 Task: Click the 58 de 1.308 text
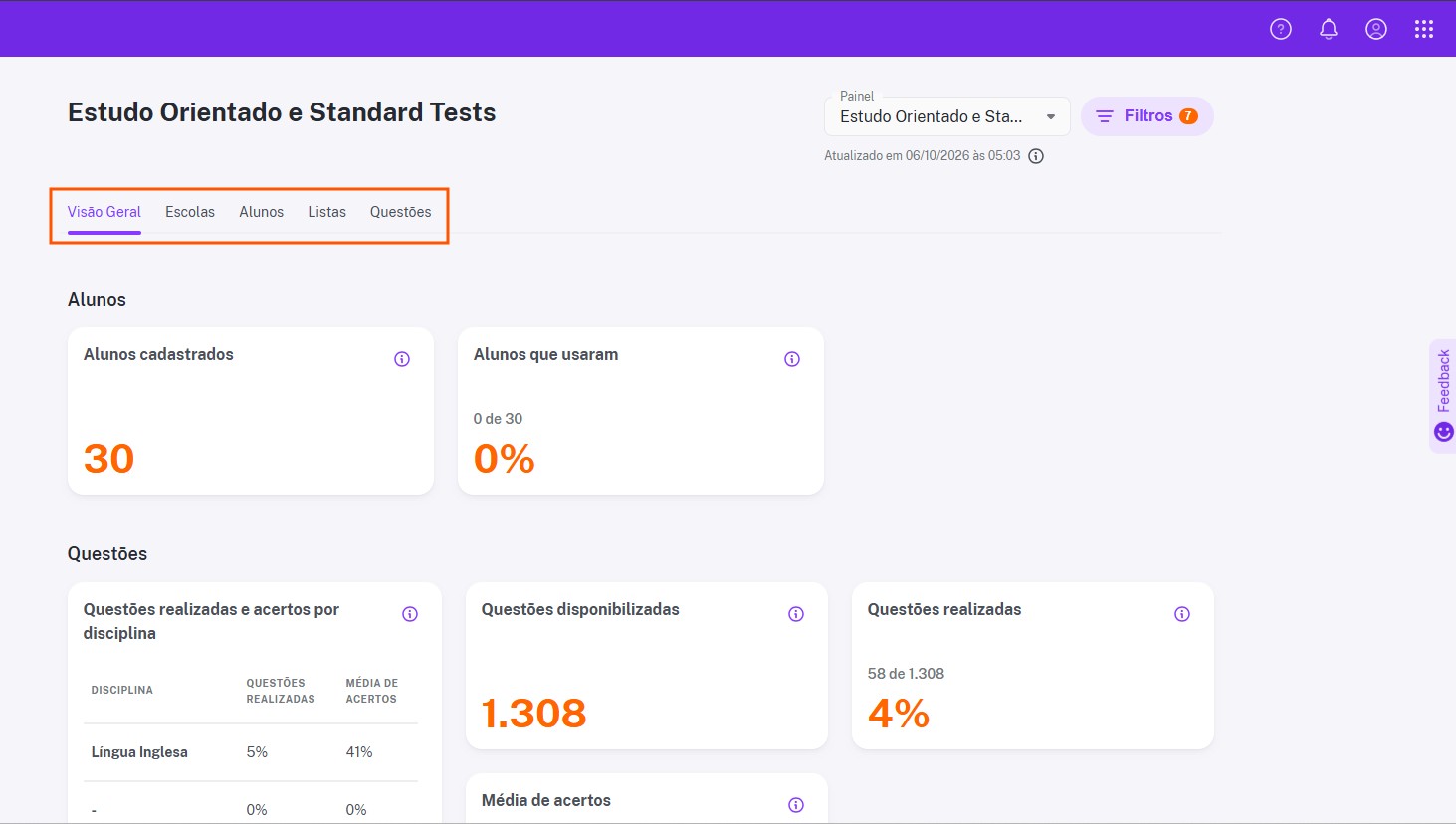tap(906, 674)
